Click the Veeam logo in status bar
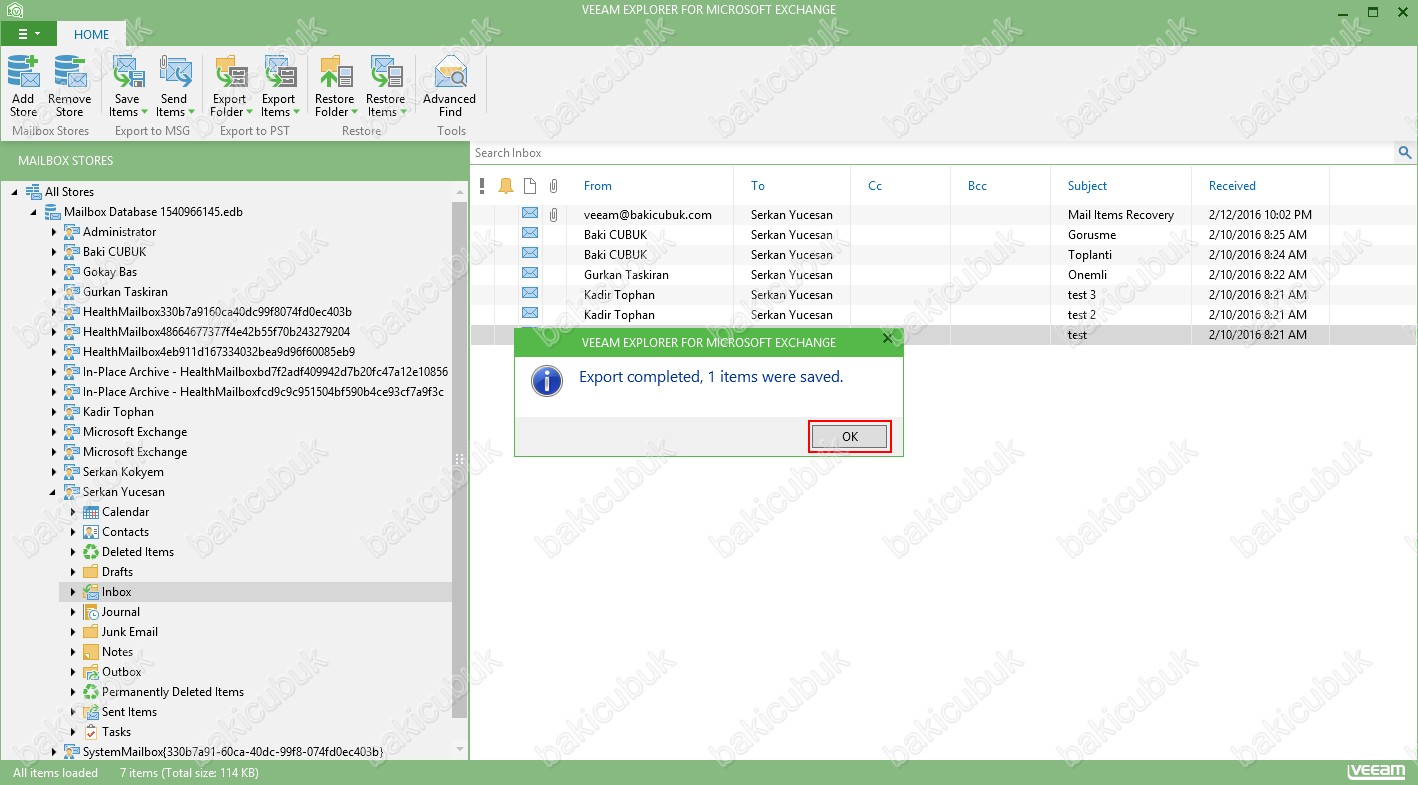1418x785 pixels. [1378, 772]
